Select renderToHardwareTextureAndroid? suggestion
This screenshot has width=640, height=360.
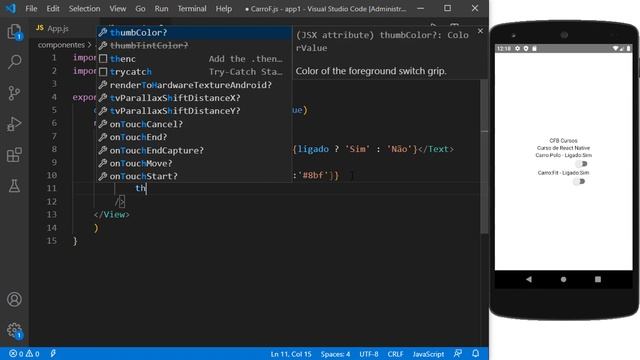tap(194, 85)
